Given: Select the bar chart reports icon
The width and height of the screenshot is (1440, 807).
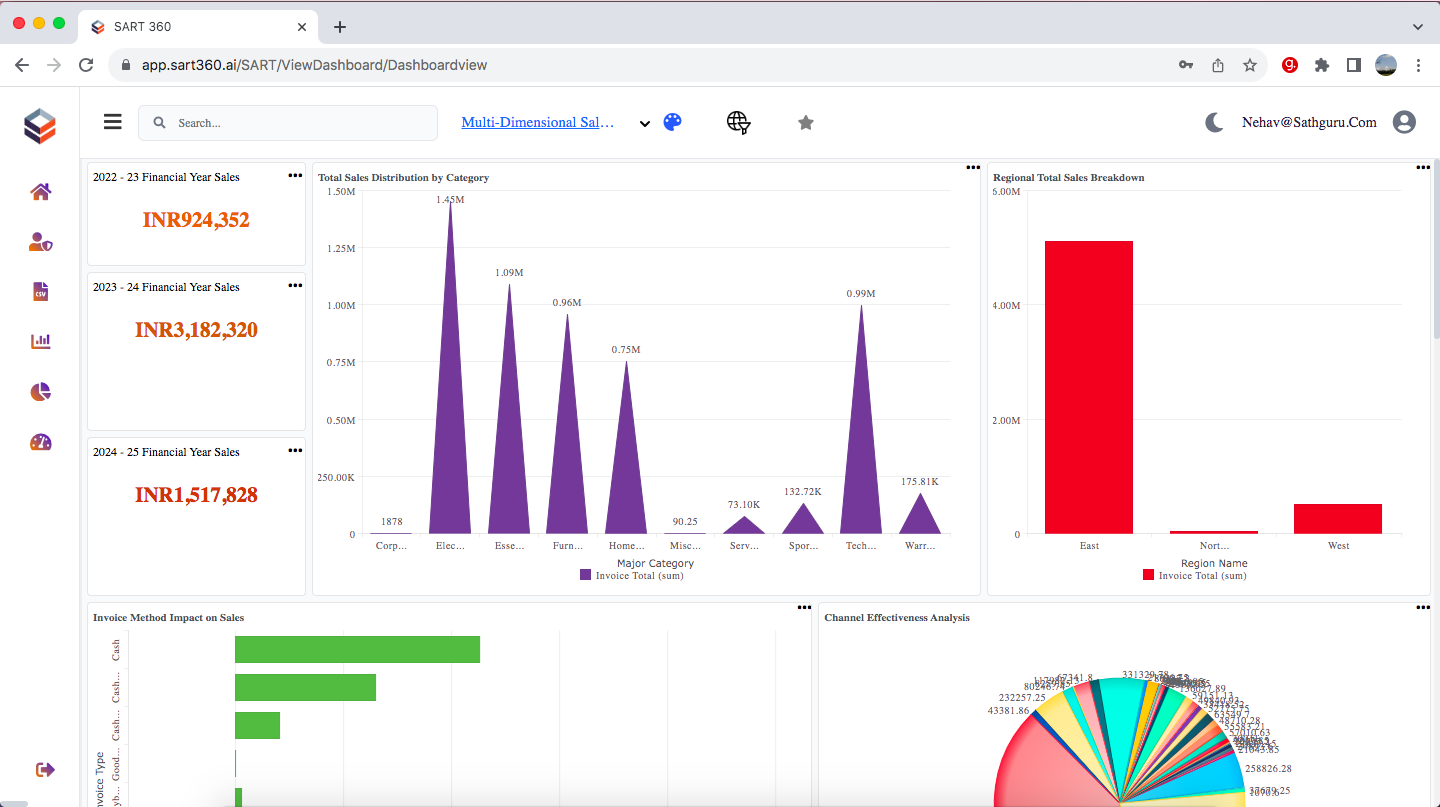Looking at the screenshot, I should coord(40,341).
